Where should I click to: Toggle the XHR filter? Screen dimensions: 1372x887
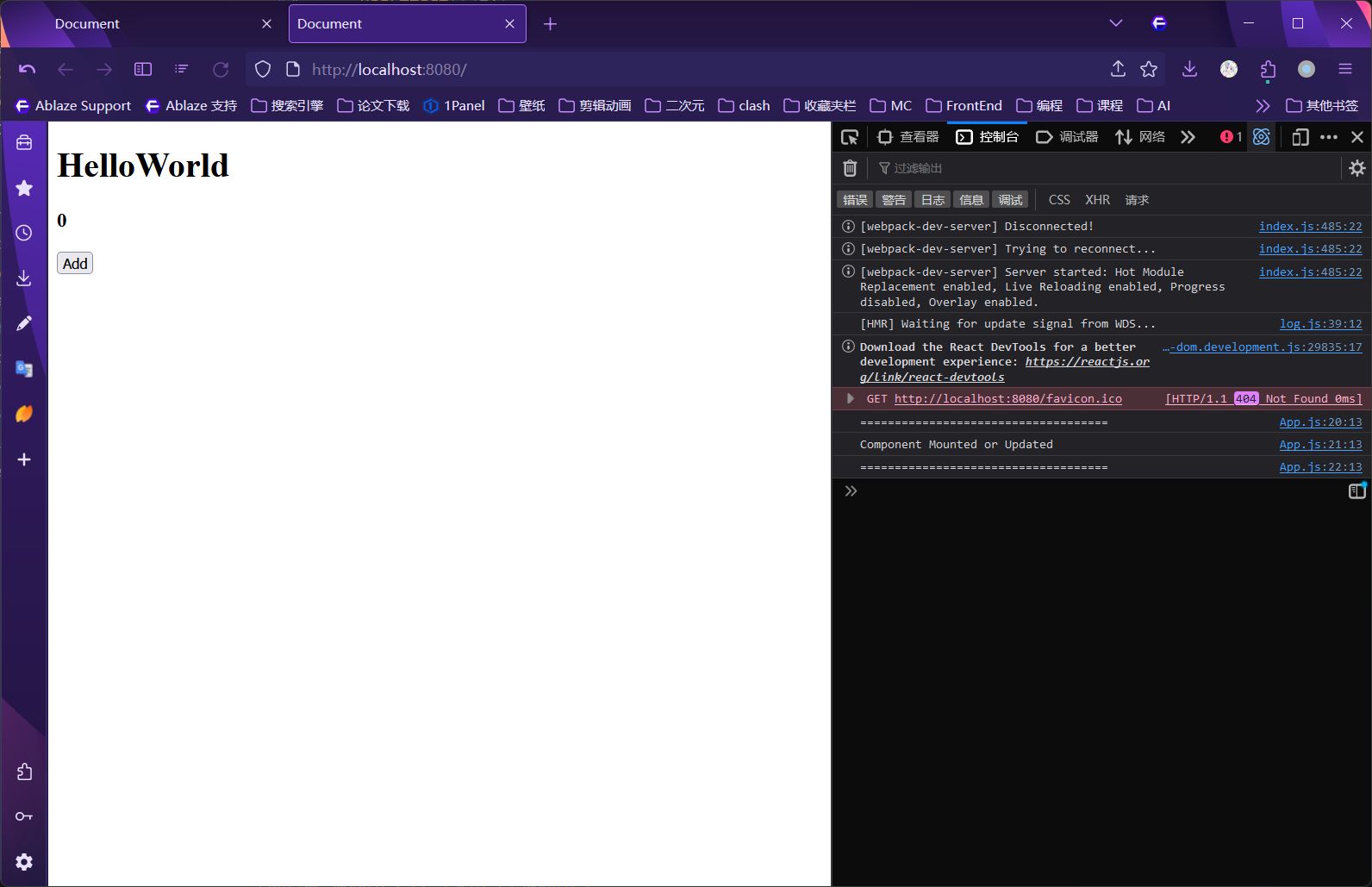[x=1097, y=200]
